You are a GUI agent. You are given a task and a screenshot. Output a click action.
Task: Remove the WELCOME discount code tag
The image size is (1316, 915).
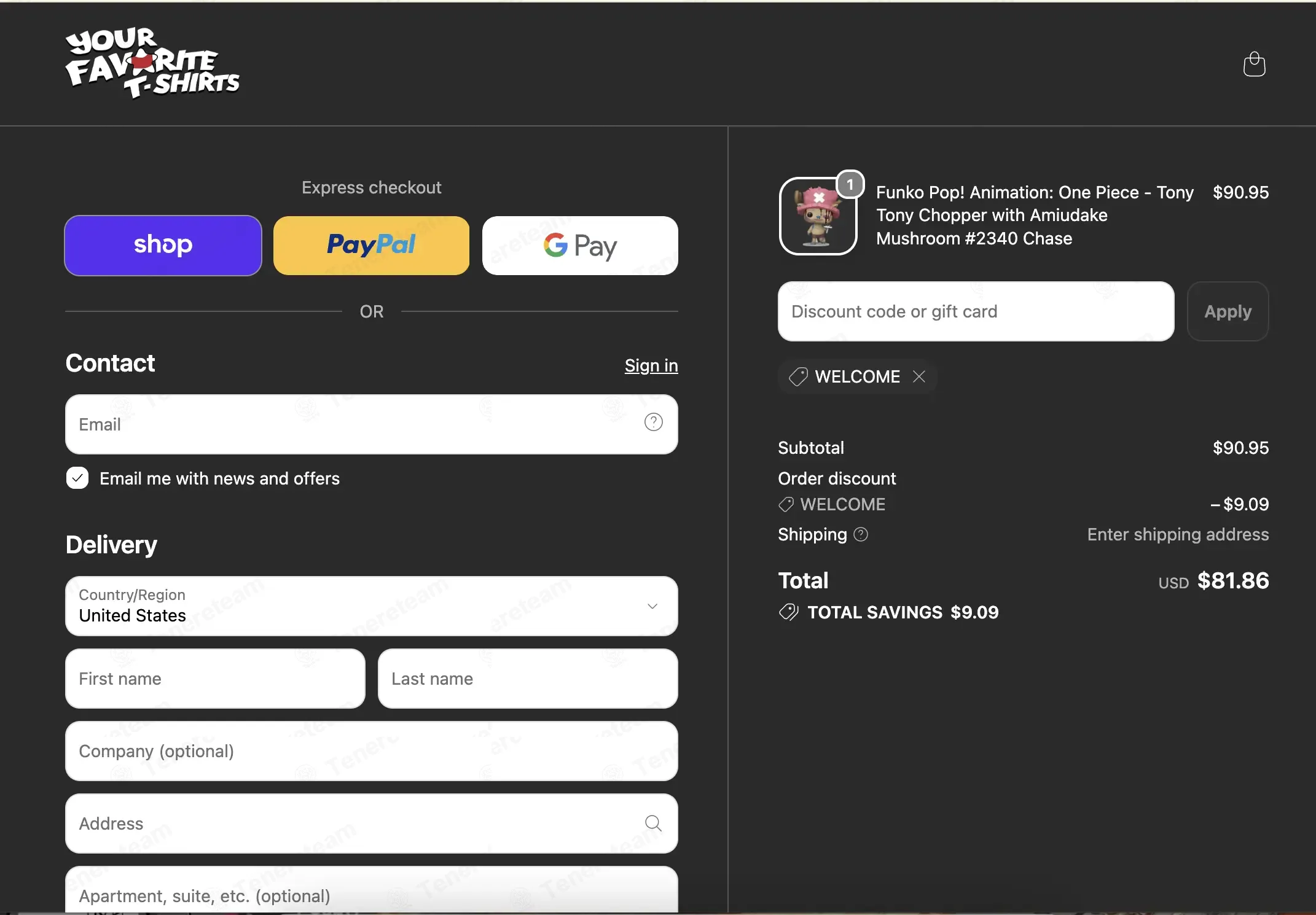pyautogui.click(x=919, y=376)
